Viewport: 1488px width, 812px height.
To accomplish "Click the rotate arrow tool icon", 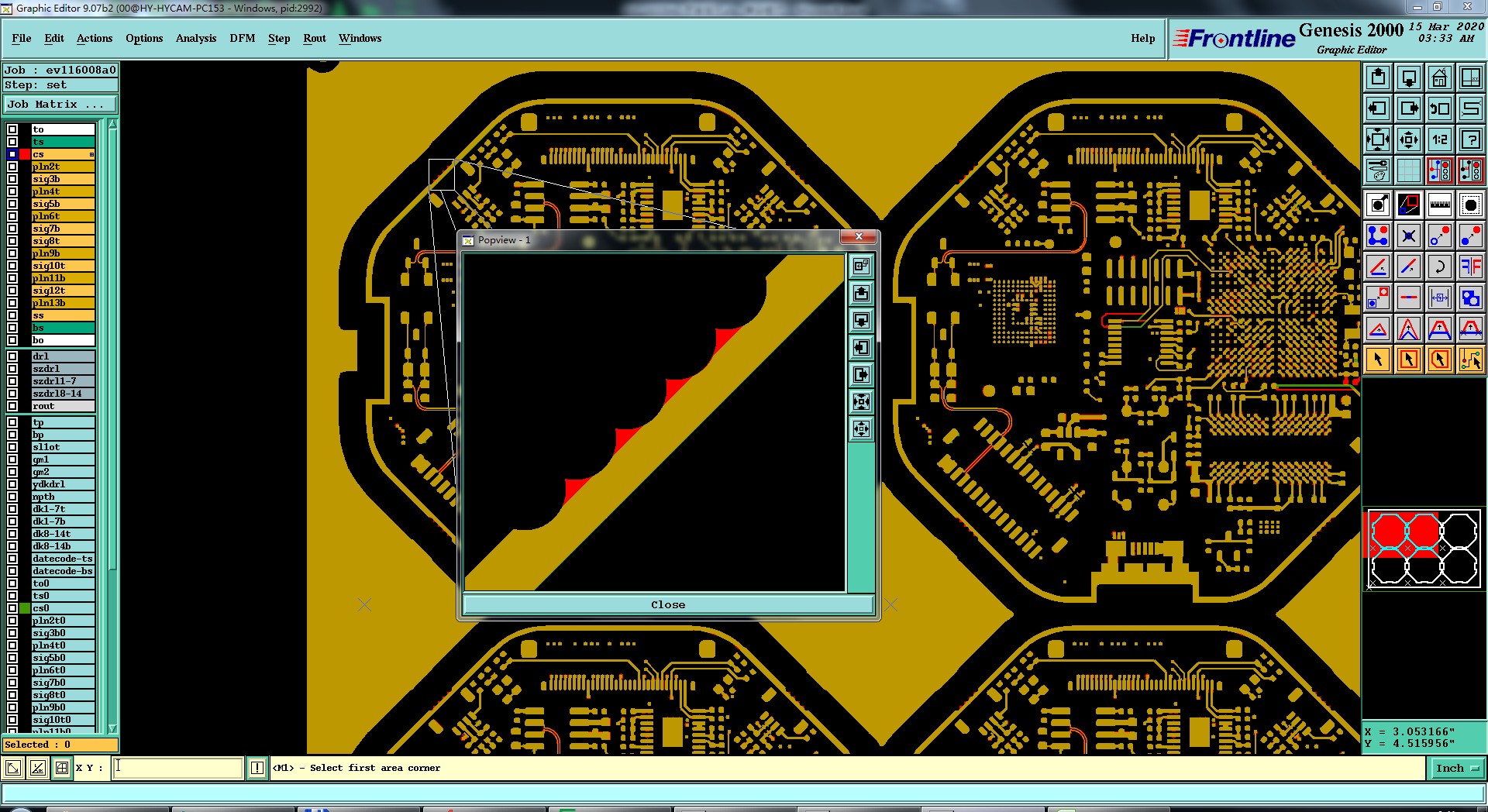I will click(x=1440, y=267).
